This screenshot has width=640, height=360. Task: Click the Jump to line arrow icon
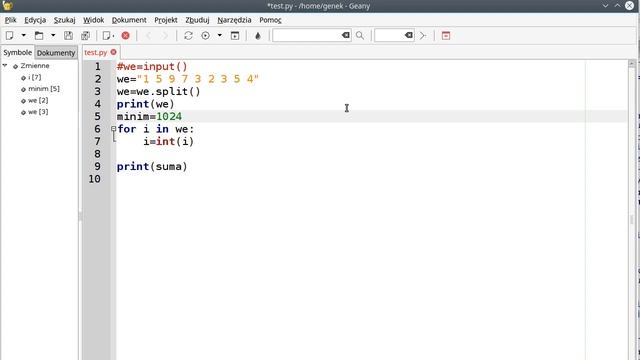pyautogui.click(x=423, y=36)
